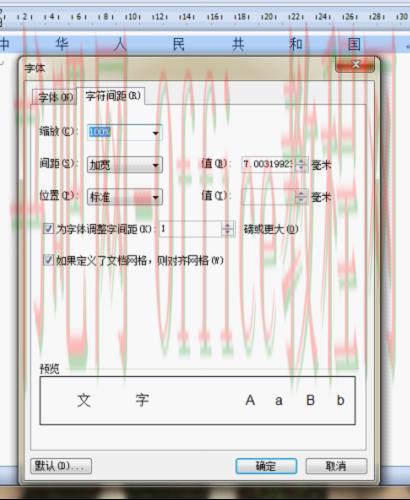Click the down arrow of 位置 value spinner
Image resolution: width=410 pixels, height=500 pixels.
point(301,200)
